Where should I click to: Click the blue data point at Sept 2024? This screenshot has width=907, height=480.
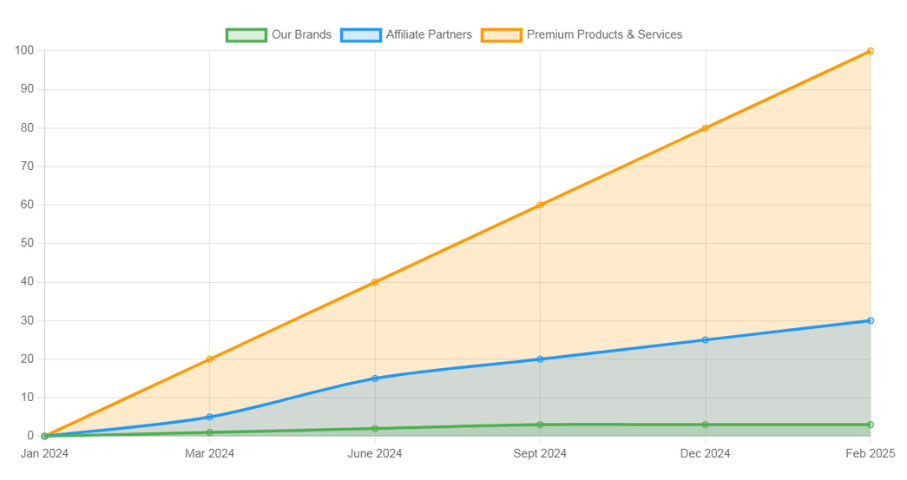(x=540, y=359)
